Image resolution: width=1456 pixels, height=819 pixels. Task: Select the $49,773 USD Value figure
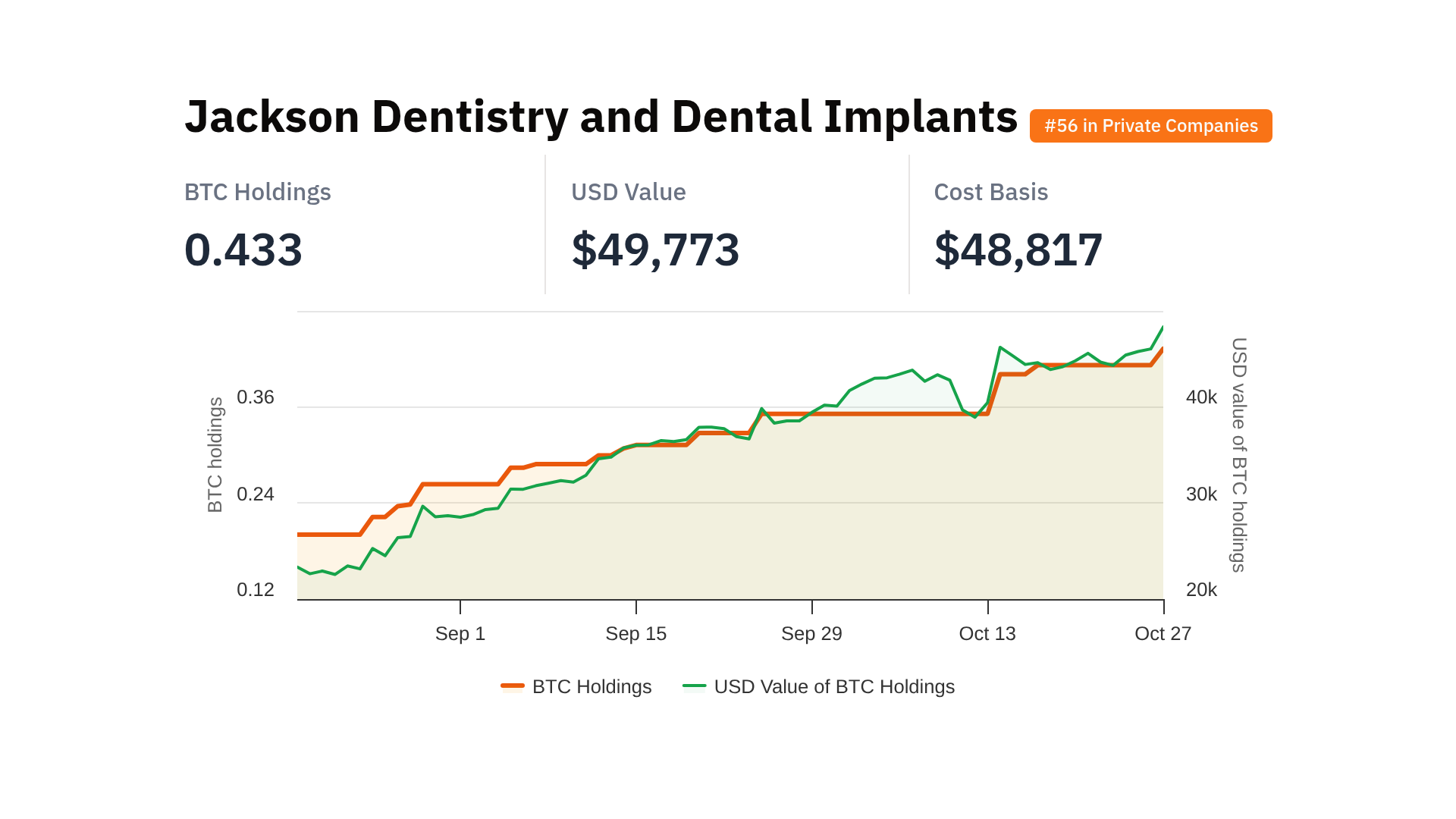point(655,249)
